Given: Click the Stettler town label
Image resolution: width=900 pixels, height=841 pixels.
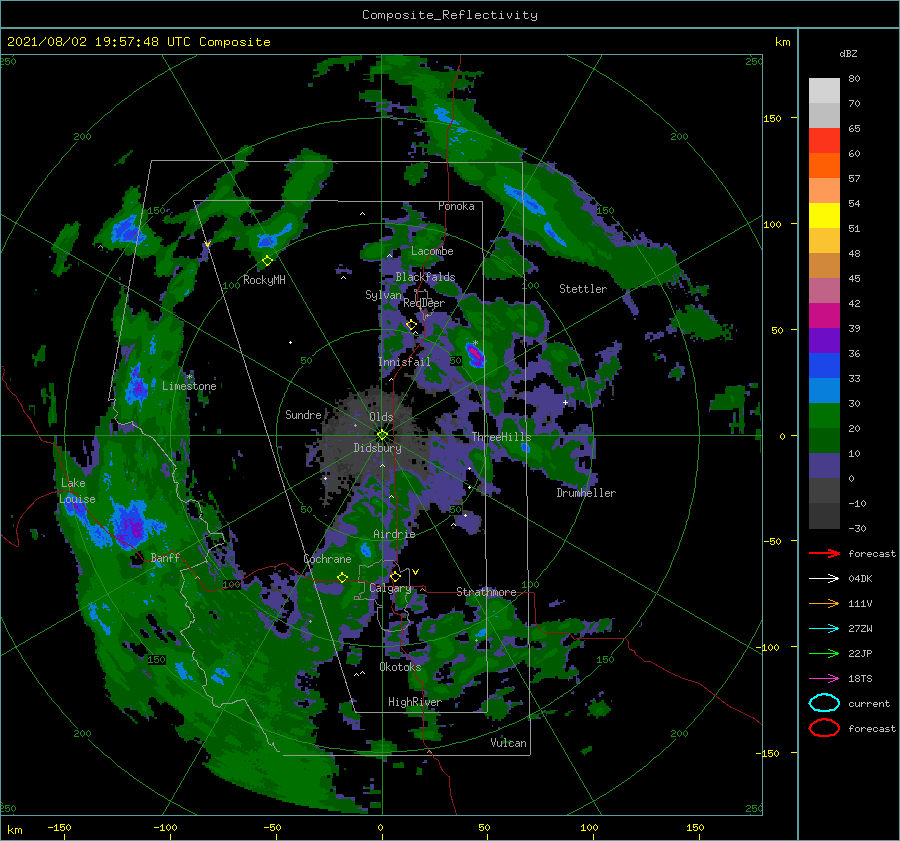Looking at the screenshot, I should [x=583, y=289].
